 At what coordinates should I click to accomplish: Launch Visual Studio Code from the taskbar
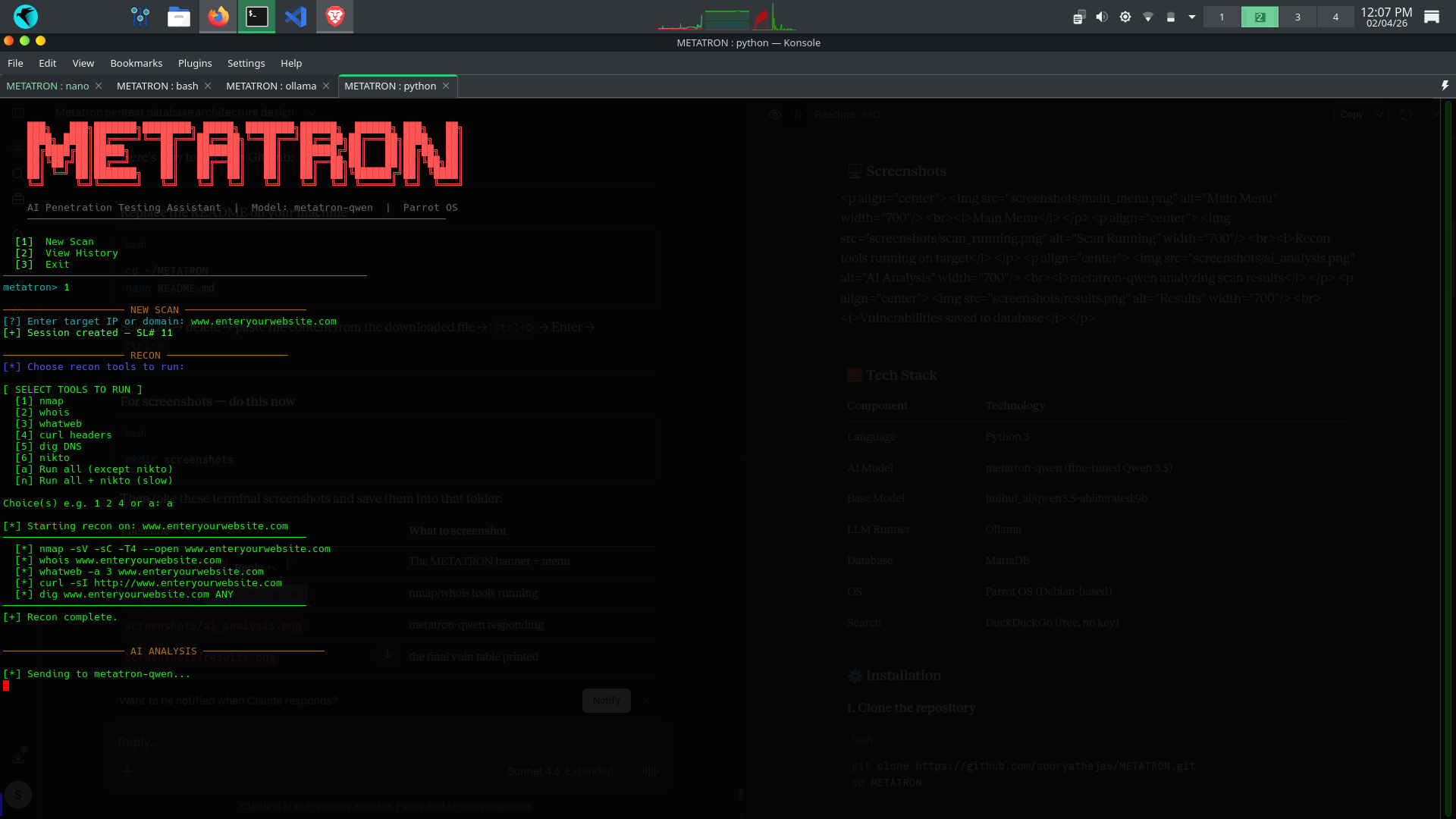pyautogui.click(x=295, y=17)
